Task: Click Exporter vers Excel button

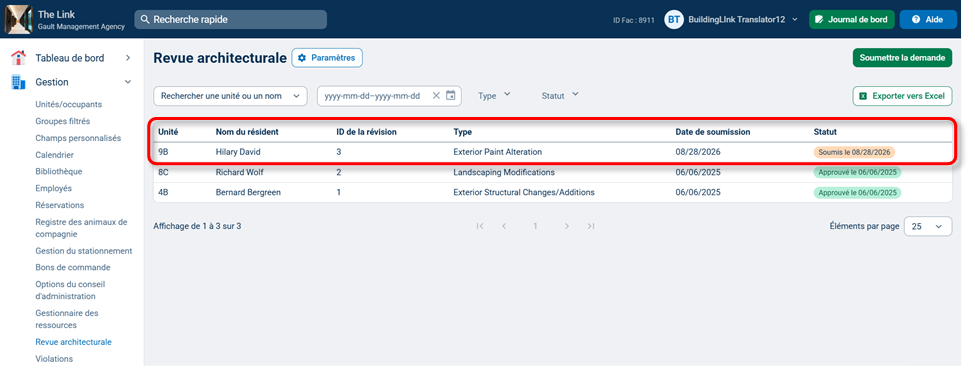Action: pos(902,96)
